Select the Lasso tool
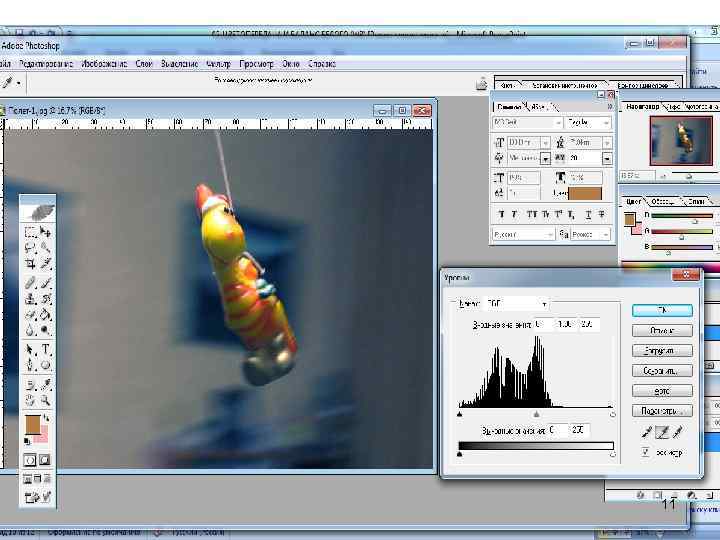The width and height of the screenshot is (720, 540). (30, 248)
